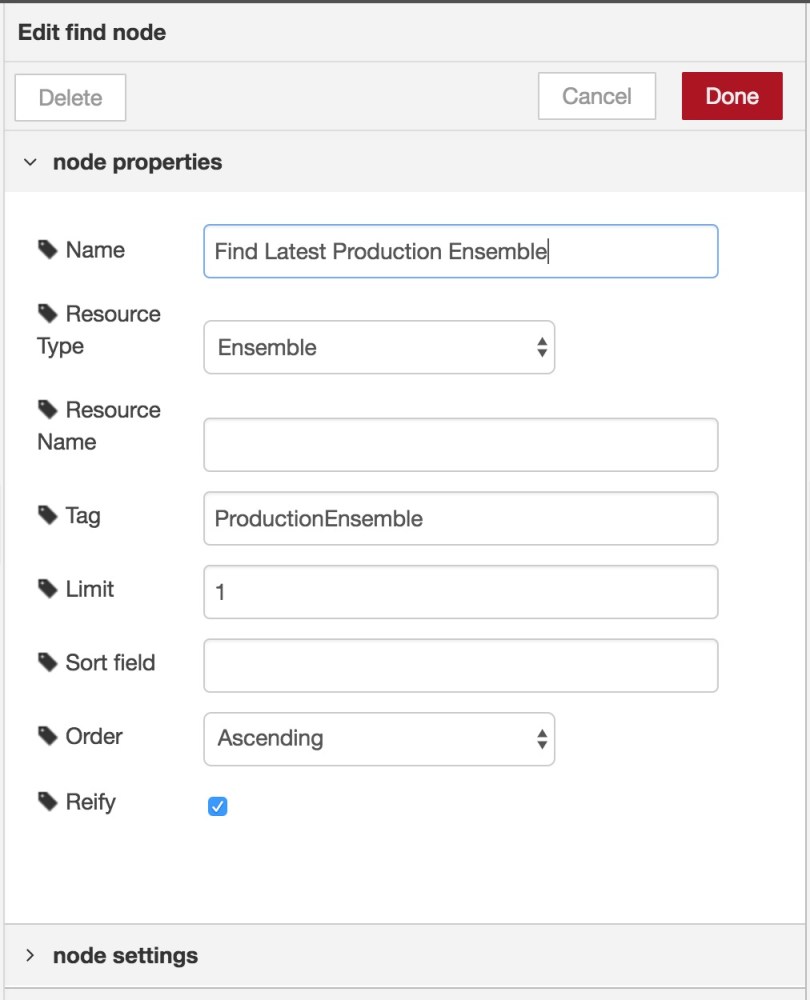This screenshot has height=1000, width=810.
Task: Cancel editing the find node
Action: tap(596, 96)
